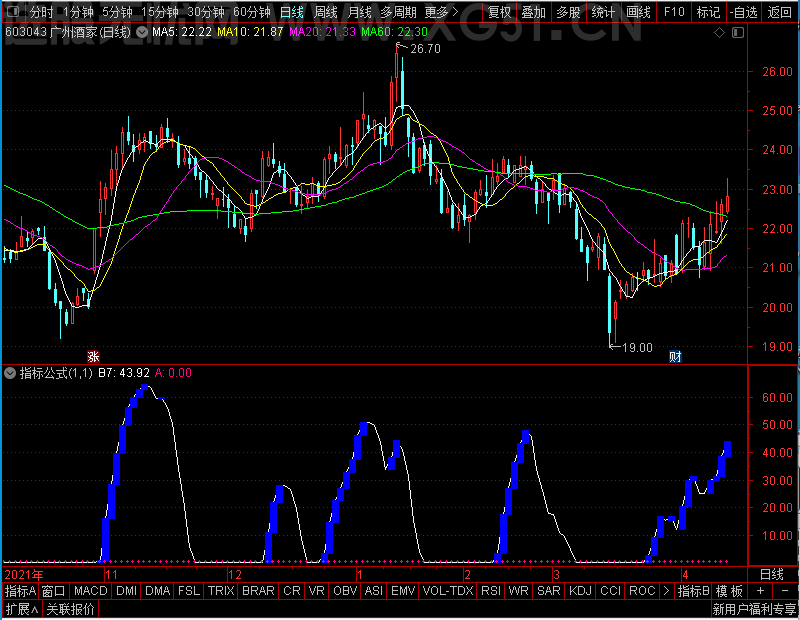Select the 30分钟 period tab
This screenshot has width=800, height=620.
tap(206, 11)
